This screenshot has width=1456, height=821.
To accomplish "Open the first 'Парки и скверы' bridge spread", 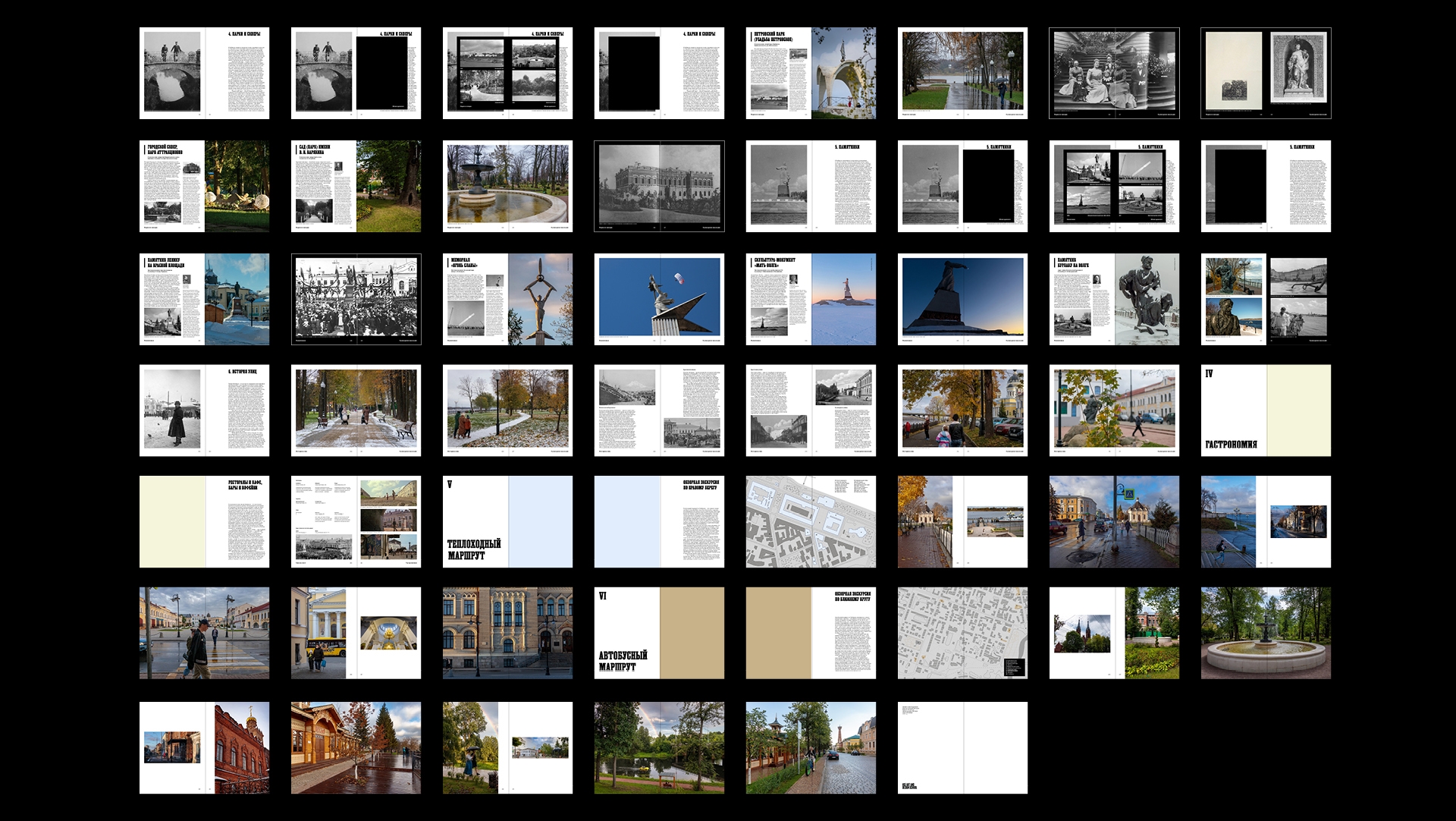I will [204, 73].
